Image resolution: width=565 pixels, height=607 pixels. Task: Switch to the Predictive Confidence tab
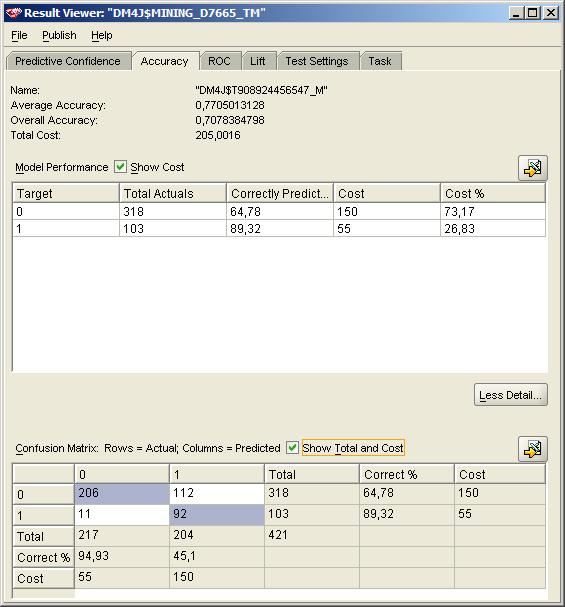pyautogui.click(x=68, y=61)
